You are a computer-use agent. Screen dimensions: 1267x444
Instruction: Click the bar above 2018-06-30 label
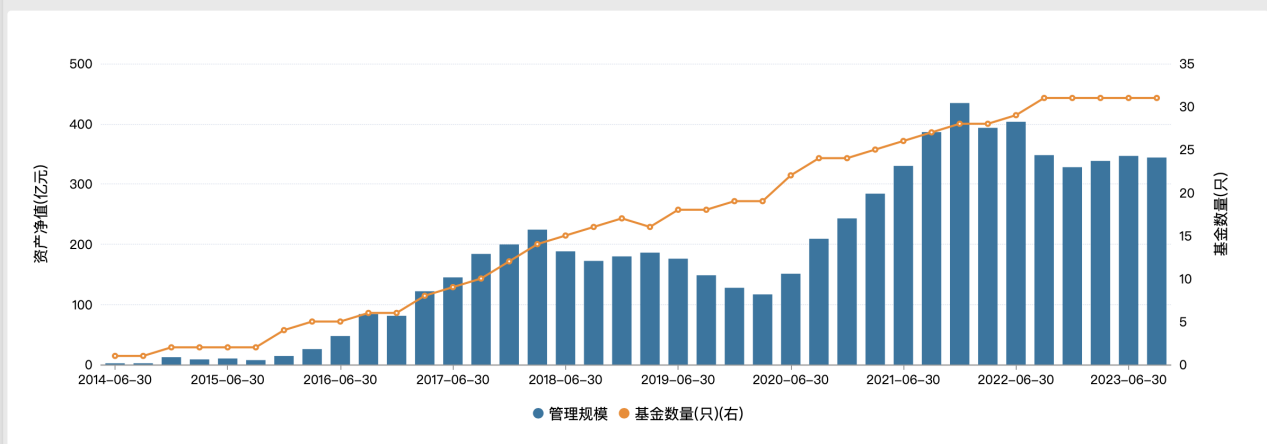(565, 308)
